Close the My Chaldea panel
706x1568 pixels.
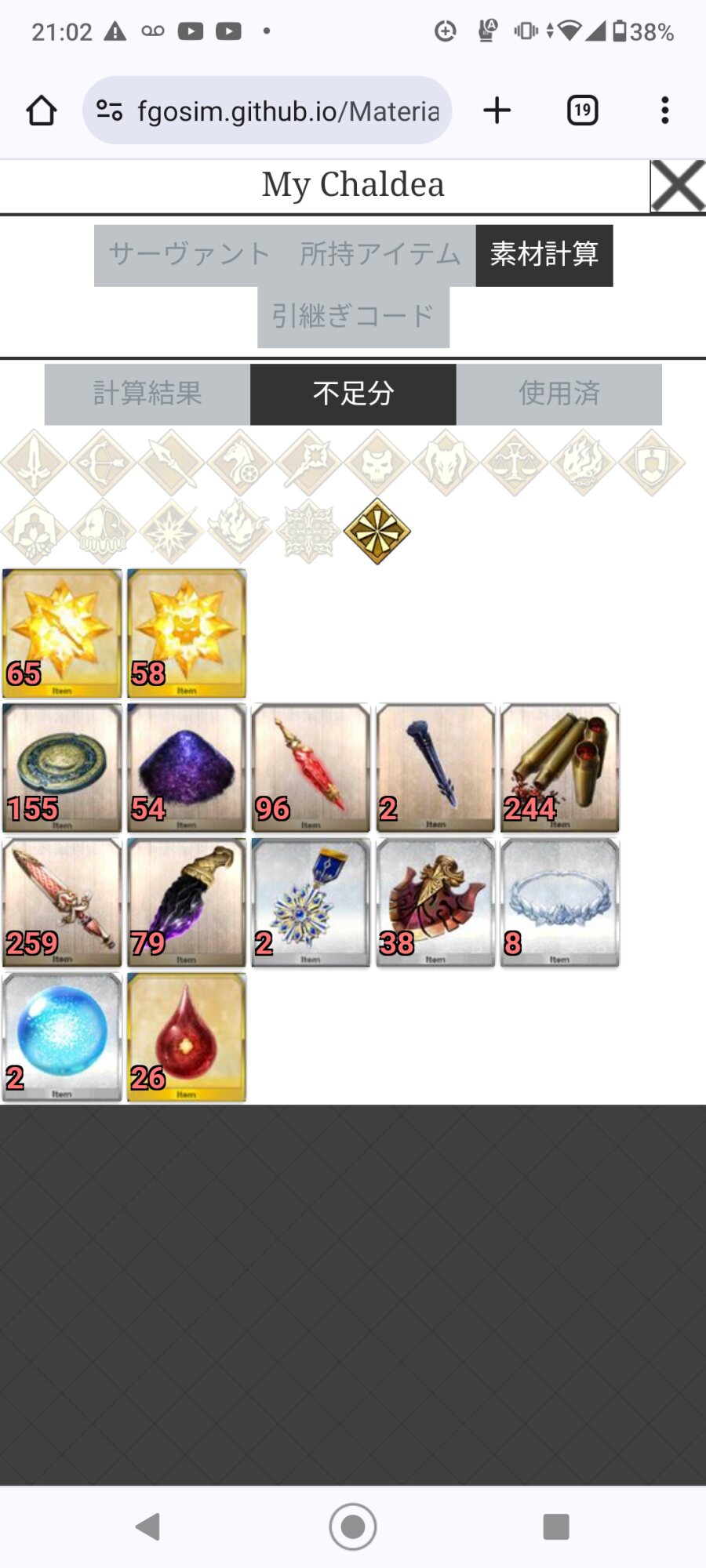(x=678, y=186)
